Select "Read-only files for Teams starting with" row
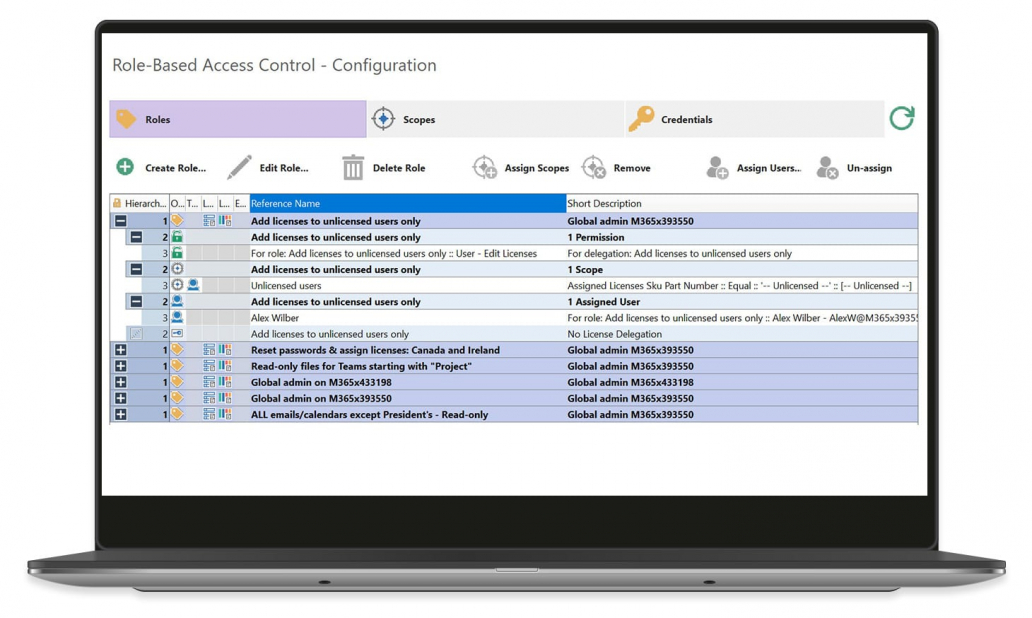The image size is (1032, 618). pyautogui.click(x=361, y=366)
